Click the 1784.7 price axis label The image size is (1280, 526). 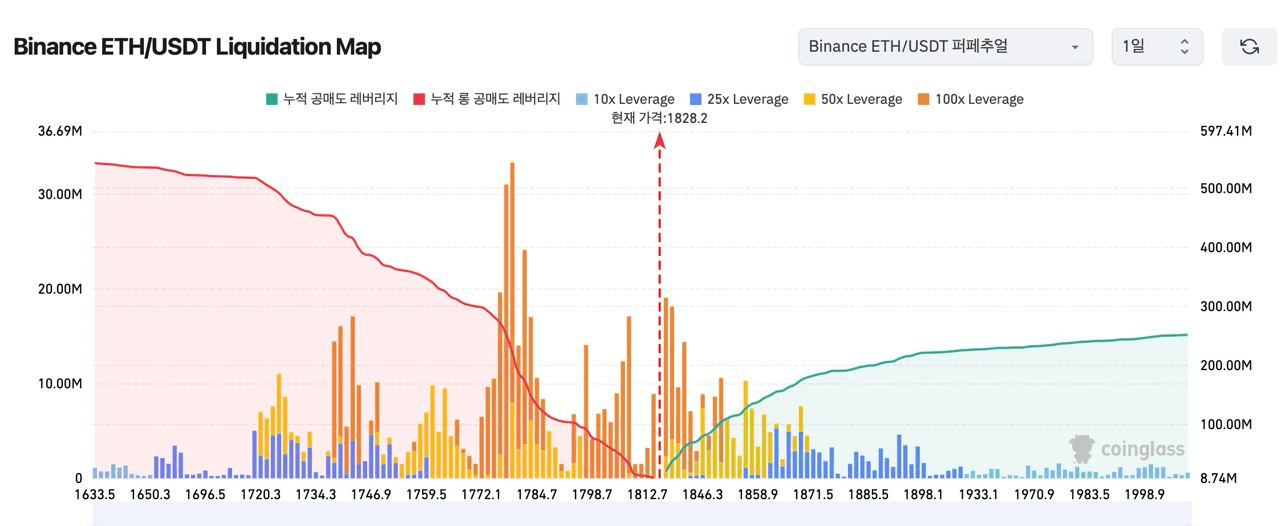(x=537, y=494)
